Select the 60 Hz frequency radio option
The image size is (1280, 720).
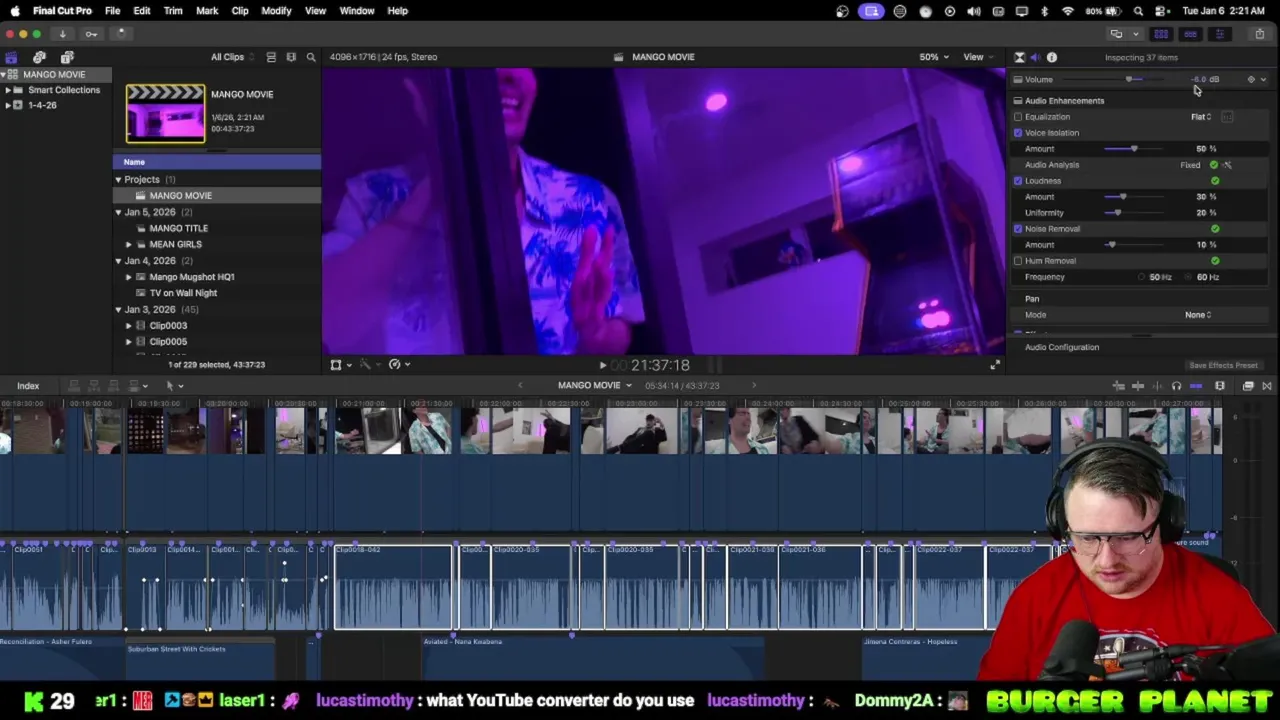1190,277
